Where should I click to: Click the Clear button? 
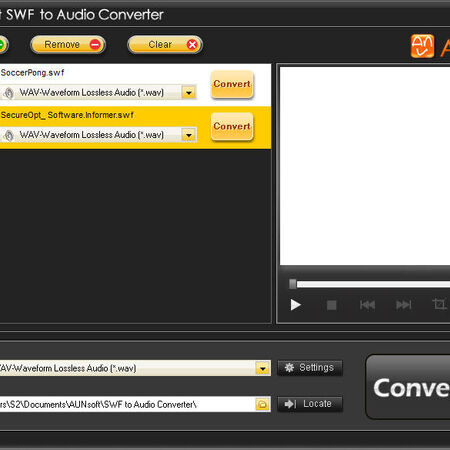point(165,45)
